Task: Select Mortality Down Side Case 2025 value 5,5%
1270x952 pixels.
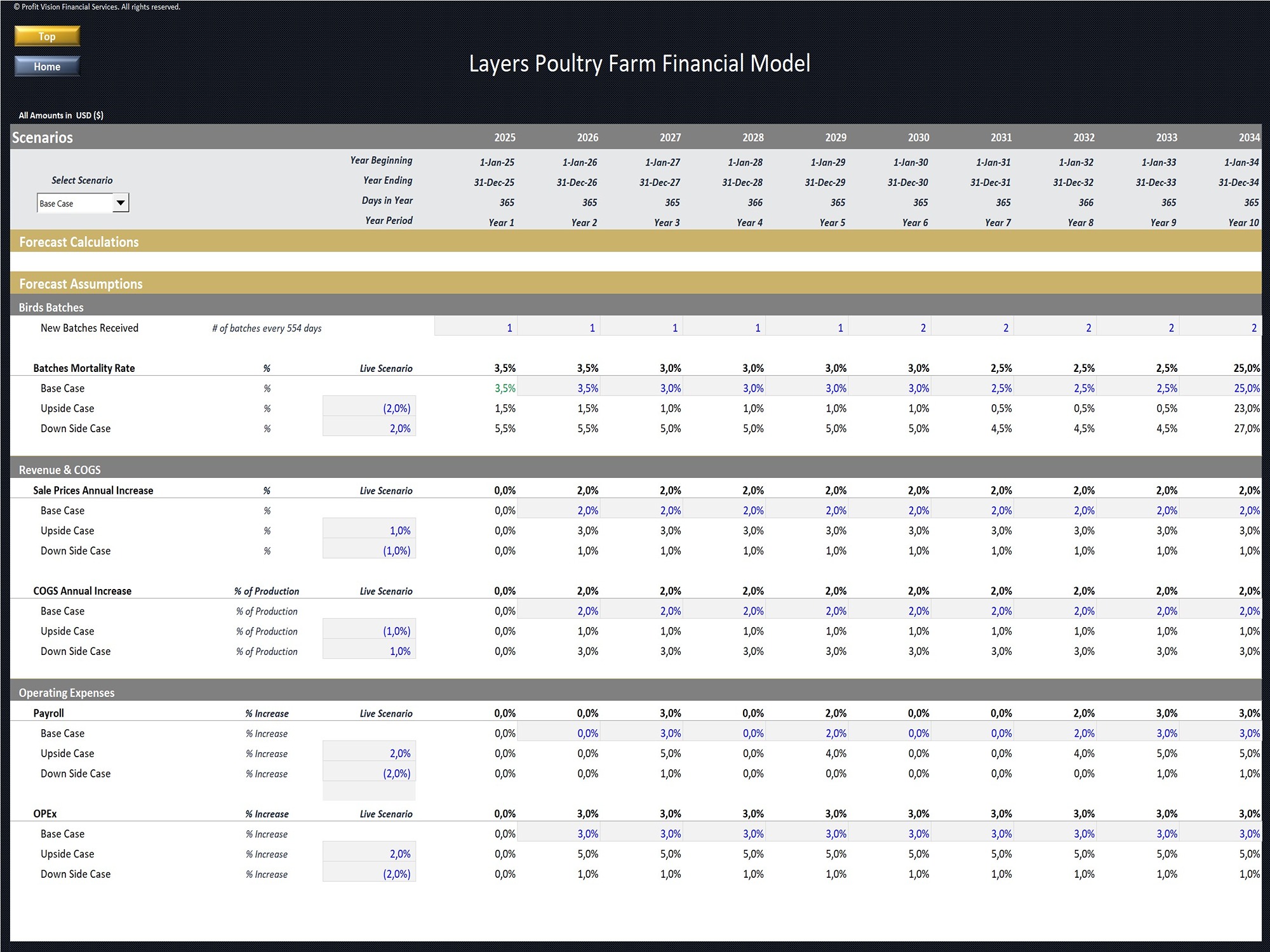Action: (x=505, y=428)
